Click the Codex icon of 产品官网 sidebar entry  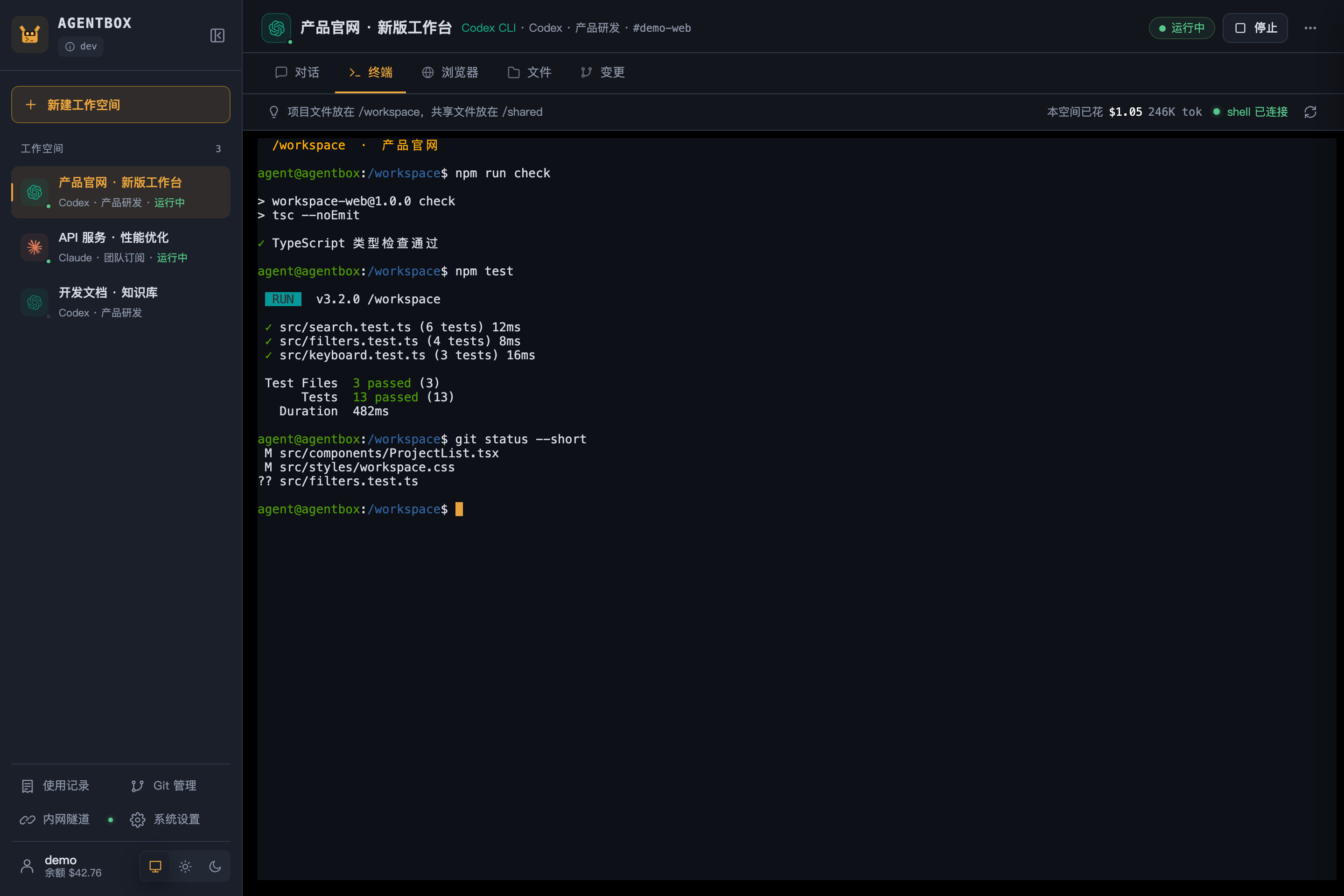coord(34,192)
